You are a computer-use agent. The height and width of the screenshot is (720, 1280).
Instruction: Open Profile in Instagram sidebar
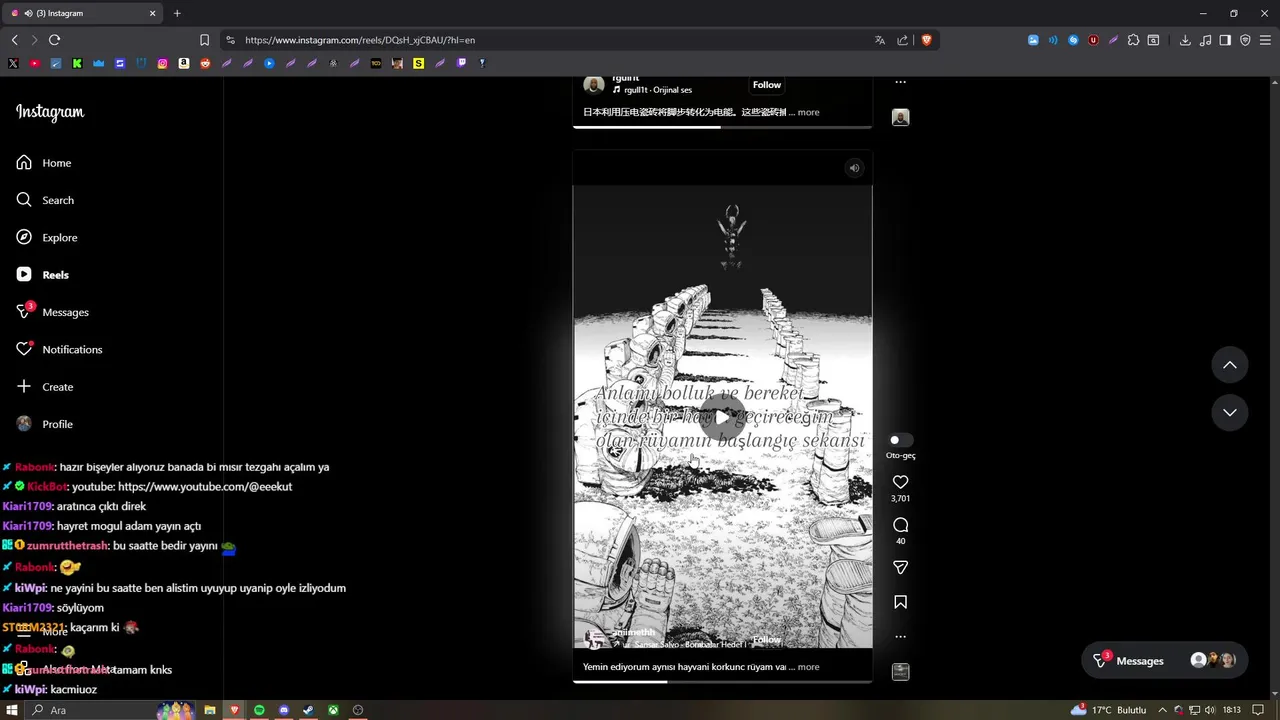(x=45, y=424)
